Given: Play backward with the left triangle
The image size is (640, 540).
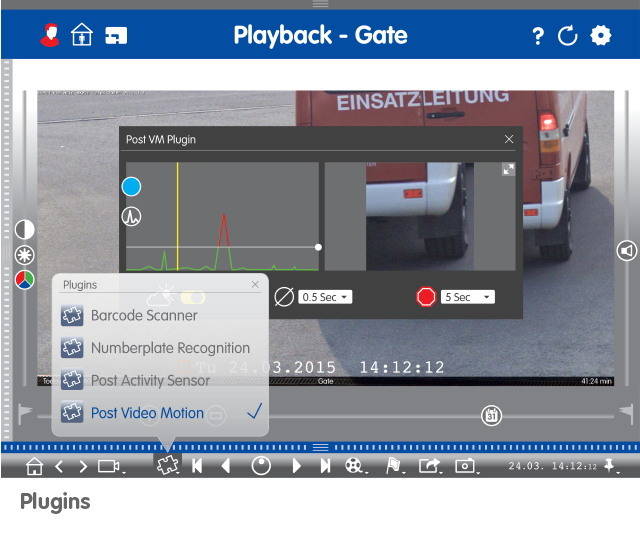Looking at the screenshot, I should point(226,466).
